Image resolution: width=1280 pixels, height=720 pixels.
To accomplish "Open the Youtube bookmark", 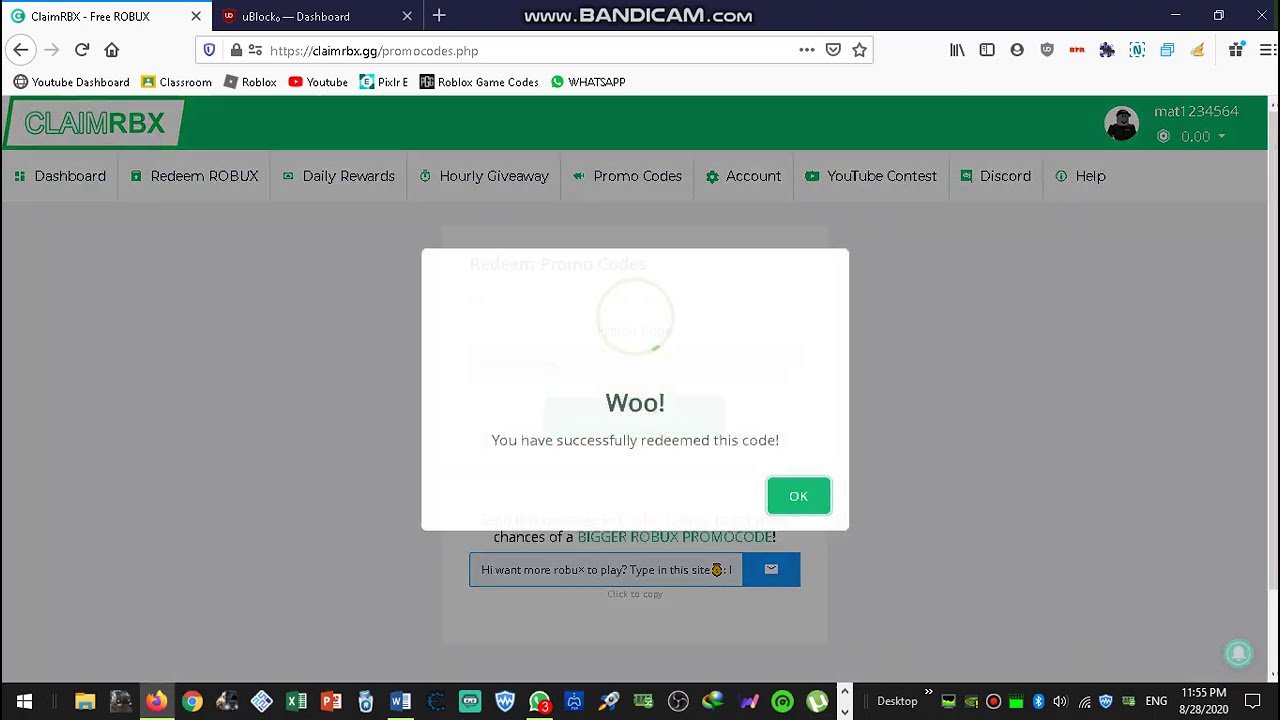I will point(318,82).
